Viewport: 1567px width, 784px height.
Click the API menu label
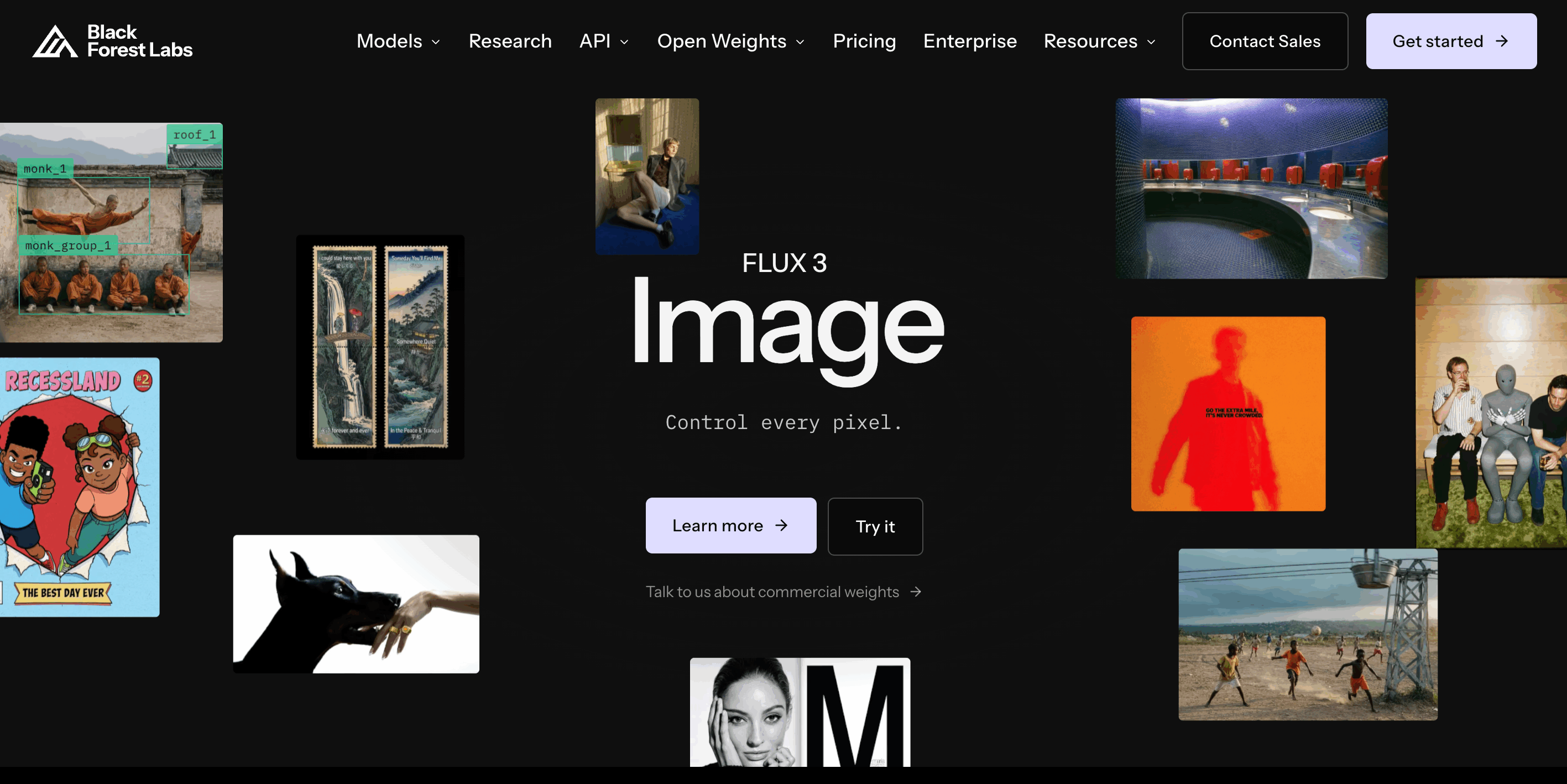pyautogui.click(x=594, y=41)
